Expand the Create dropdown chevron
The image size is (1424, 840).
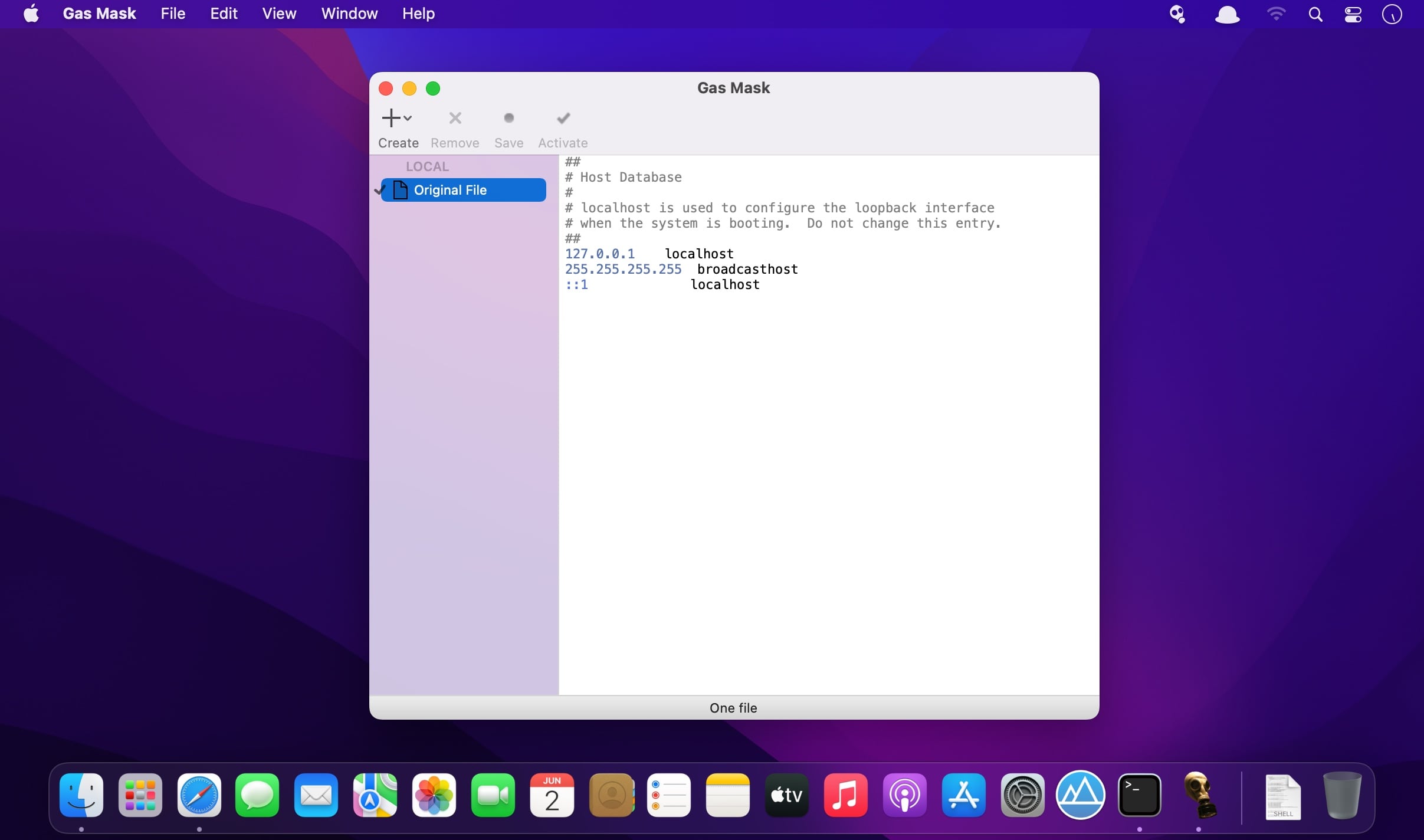408,118
